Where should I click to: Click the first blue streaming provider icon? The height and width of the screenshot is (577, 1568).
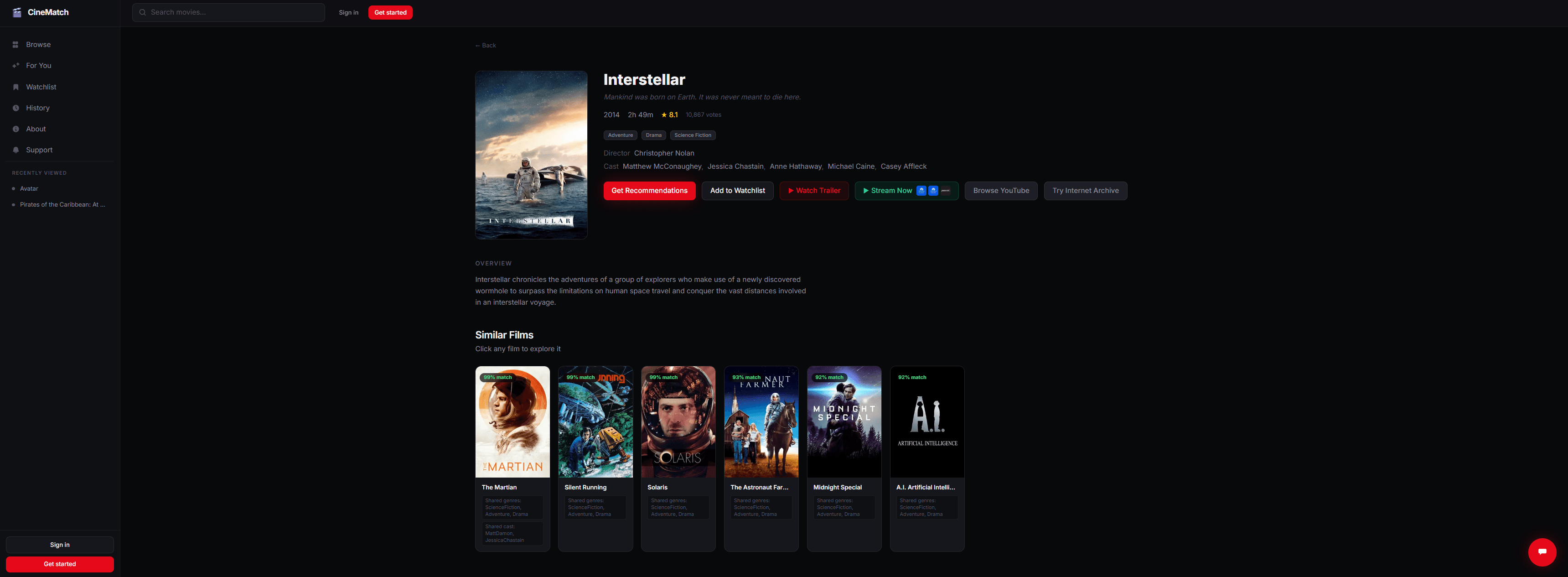coord(921,191)
